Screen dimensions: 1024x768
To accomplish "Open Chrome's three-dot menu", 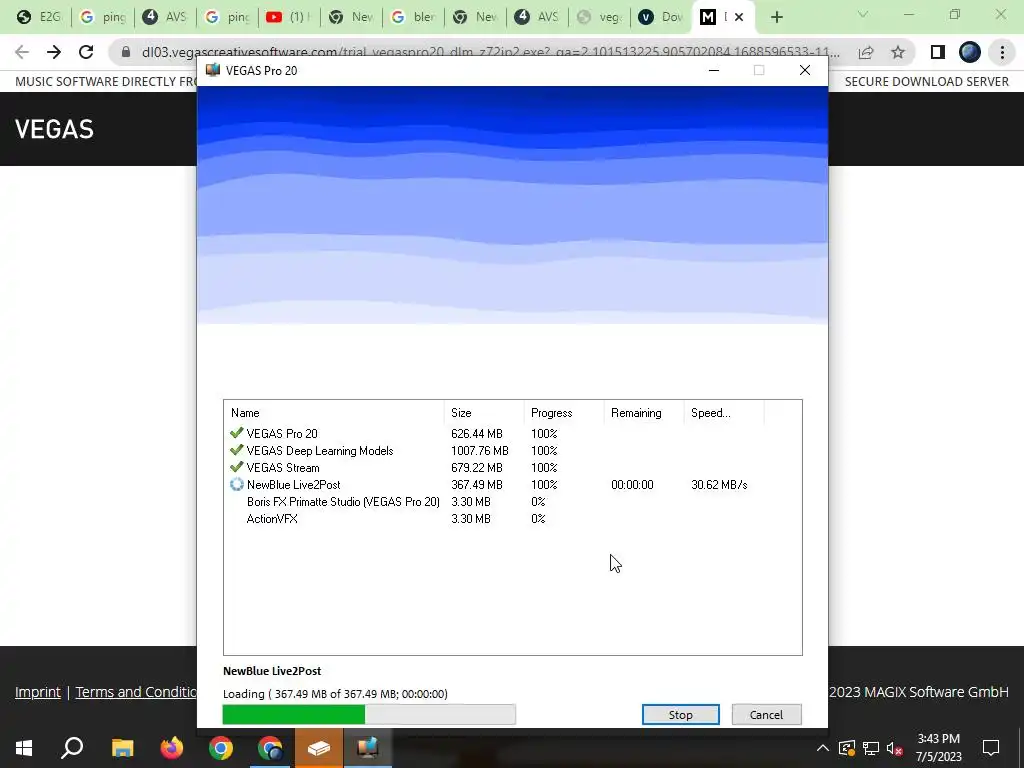I will point(1002,52).
